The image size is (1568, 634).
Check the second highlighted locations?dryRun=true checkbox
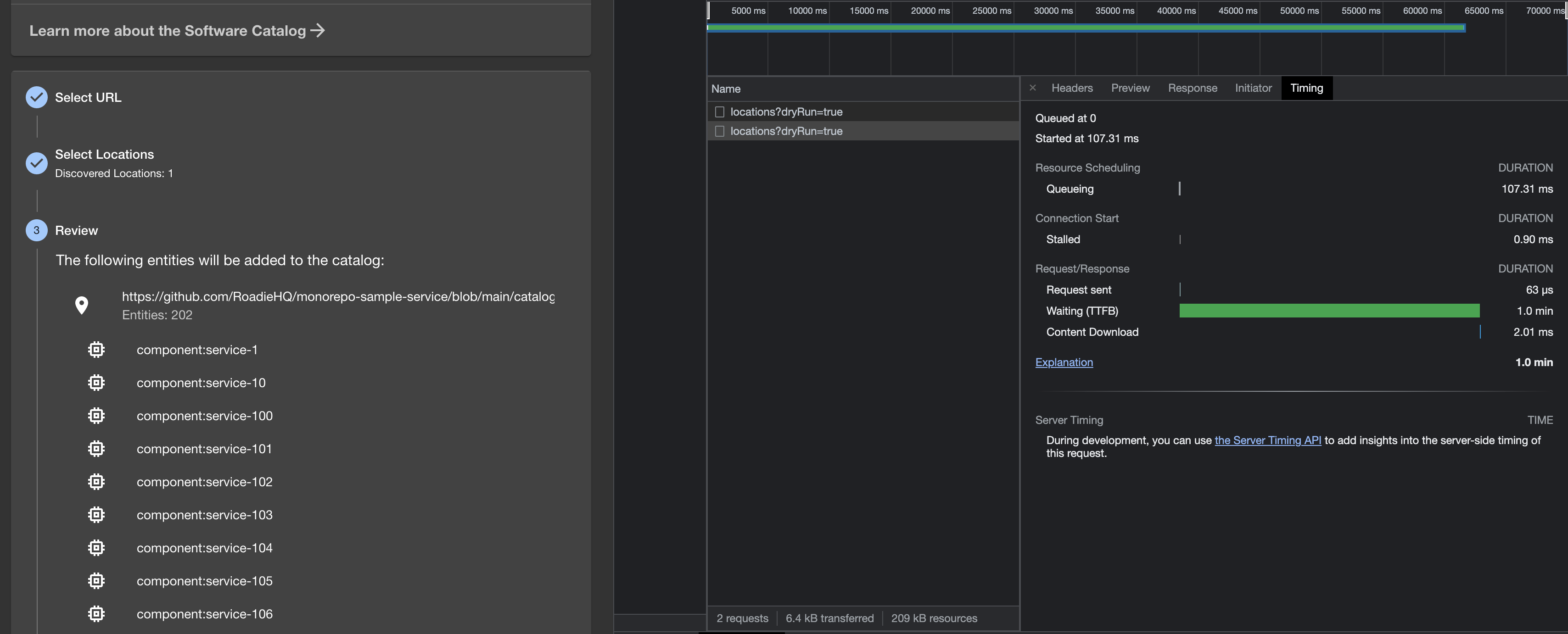(x=719, y=131)
